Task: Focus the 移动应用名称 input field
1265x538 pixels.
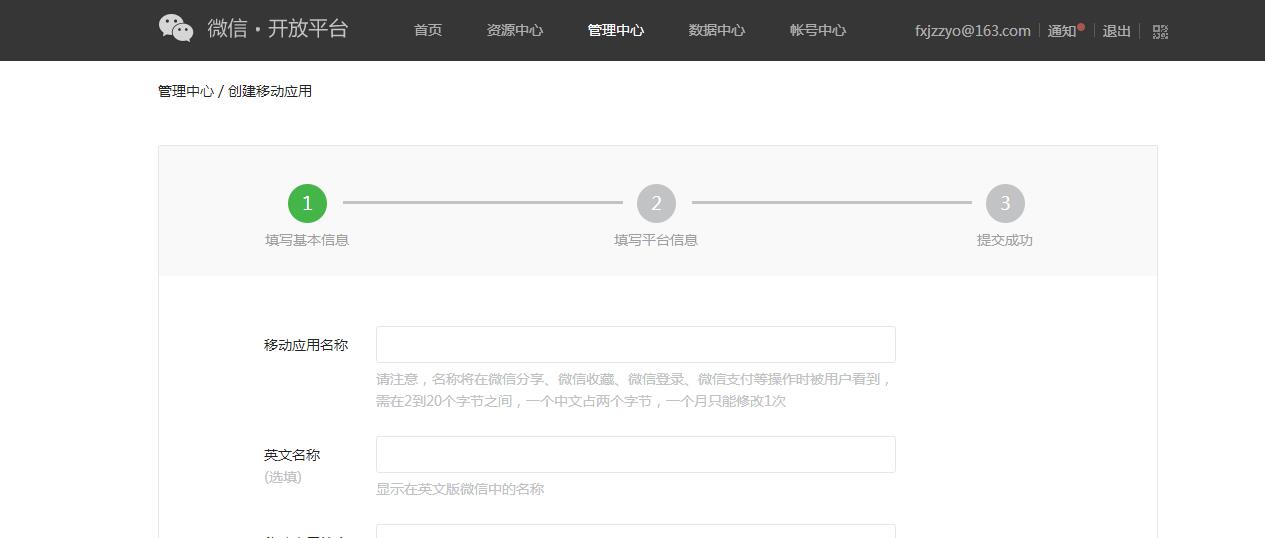Action: tap(636, 344)
